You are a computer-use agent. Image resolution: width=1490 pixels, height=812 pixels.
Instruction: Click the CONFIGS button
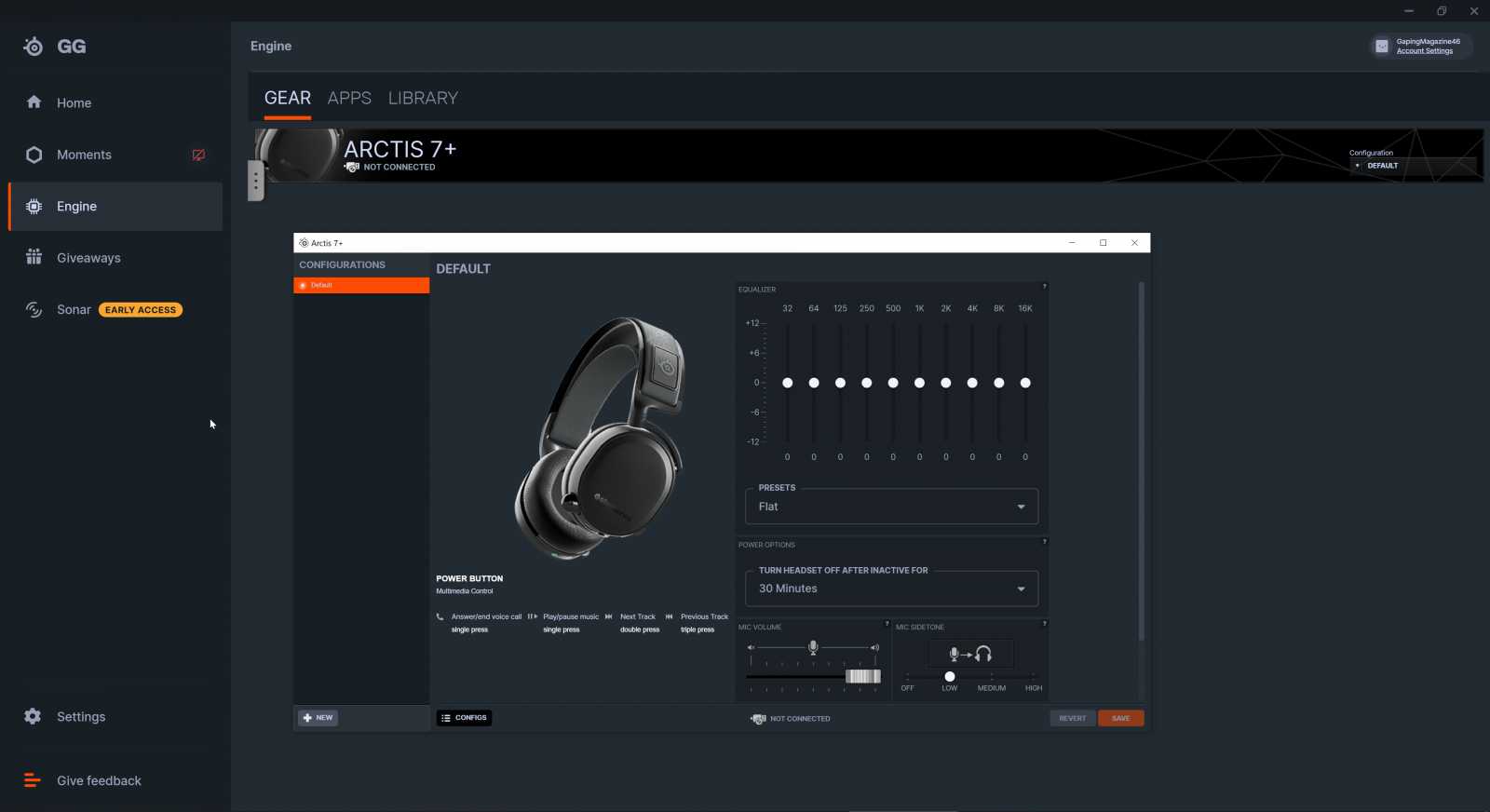464,718
